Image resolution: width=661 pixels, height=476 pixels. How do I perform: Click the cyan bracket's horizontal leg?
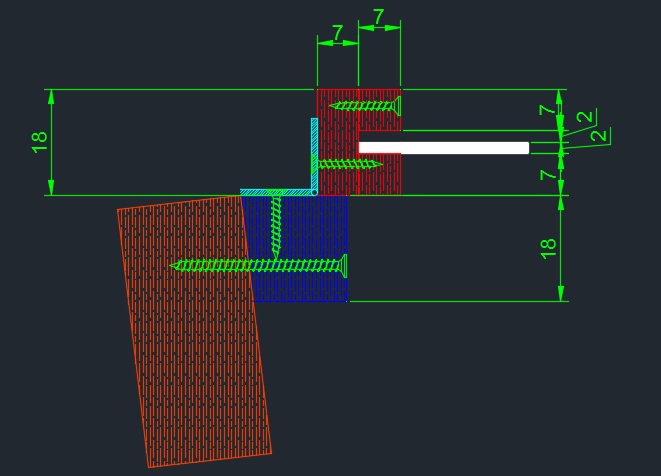pos(275,191)
